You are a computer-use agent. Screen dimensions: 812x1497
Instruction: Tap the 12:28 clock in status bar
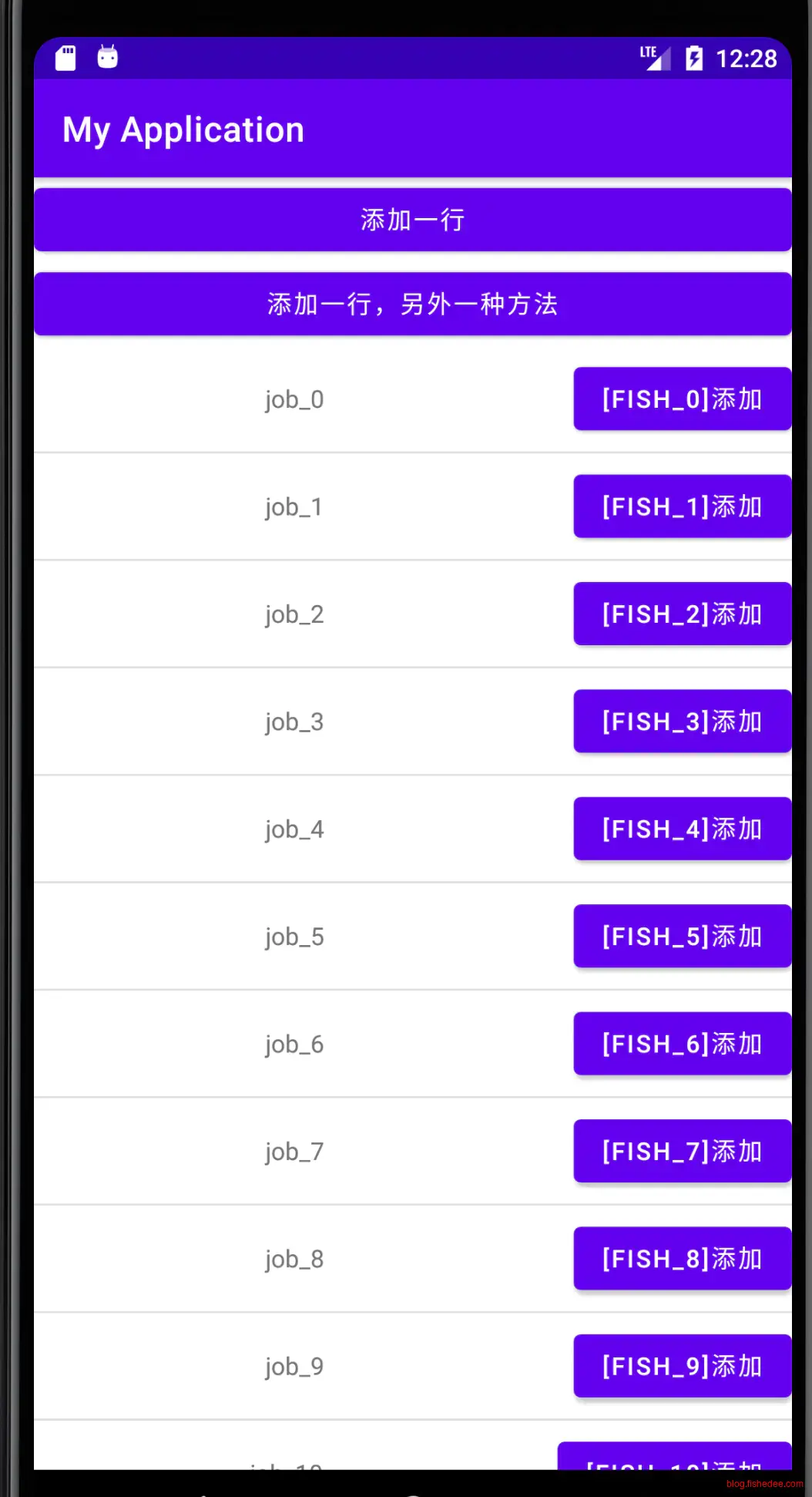pos(747,59)
